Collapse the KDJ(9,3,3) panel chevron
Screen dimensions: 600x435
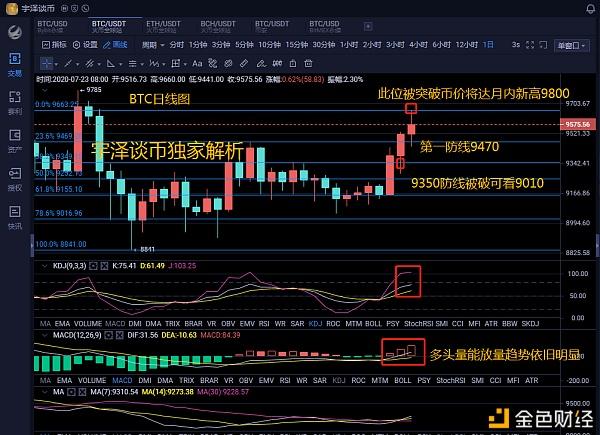pos(45,266)
